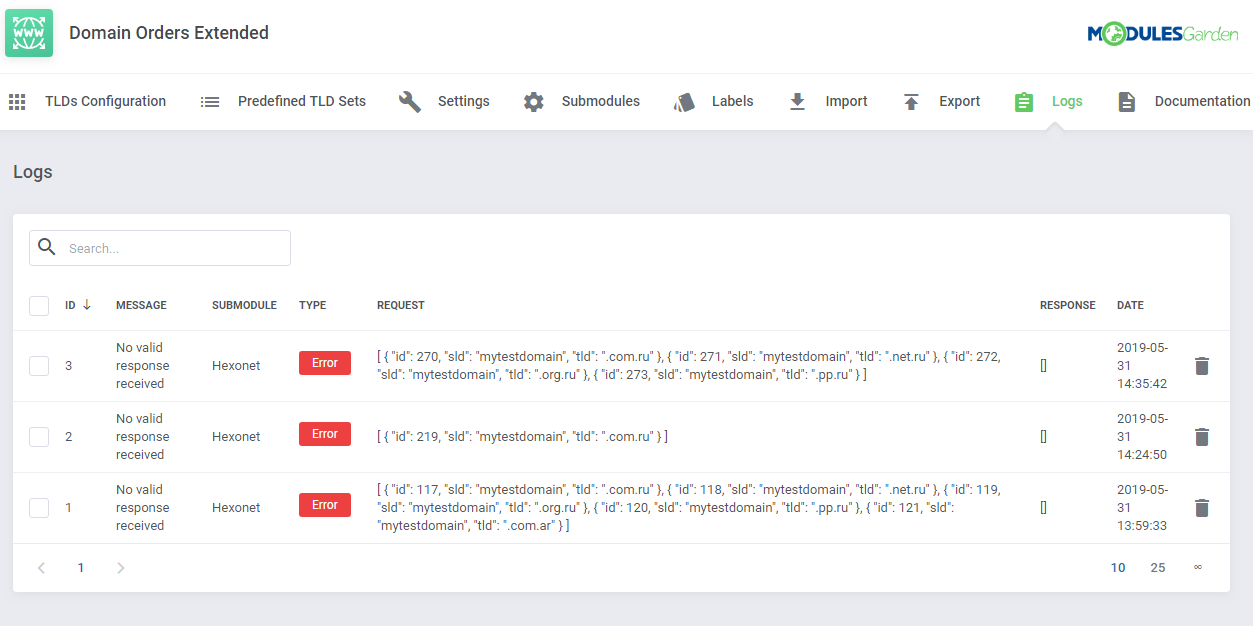Screen dimensions: 1253x626
Task: Click the green Logs clipboard icon
Action: (x=1024, y=102)
